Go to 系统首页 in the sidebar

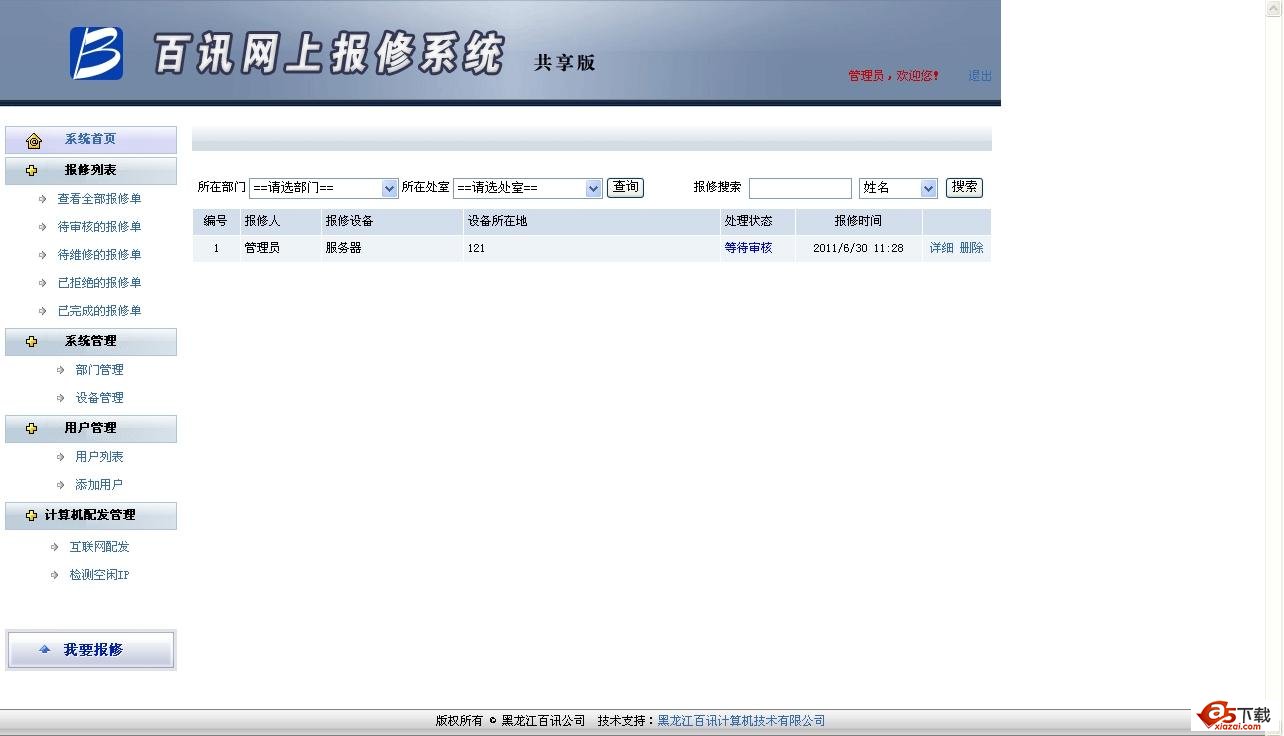pyautogui.click(x=91, y=140)
